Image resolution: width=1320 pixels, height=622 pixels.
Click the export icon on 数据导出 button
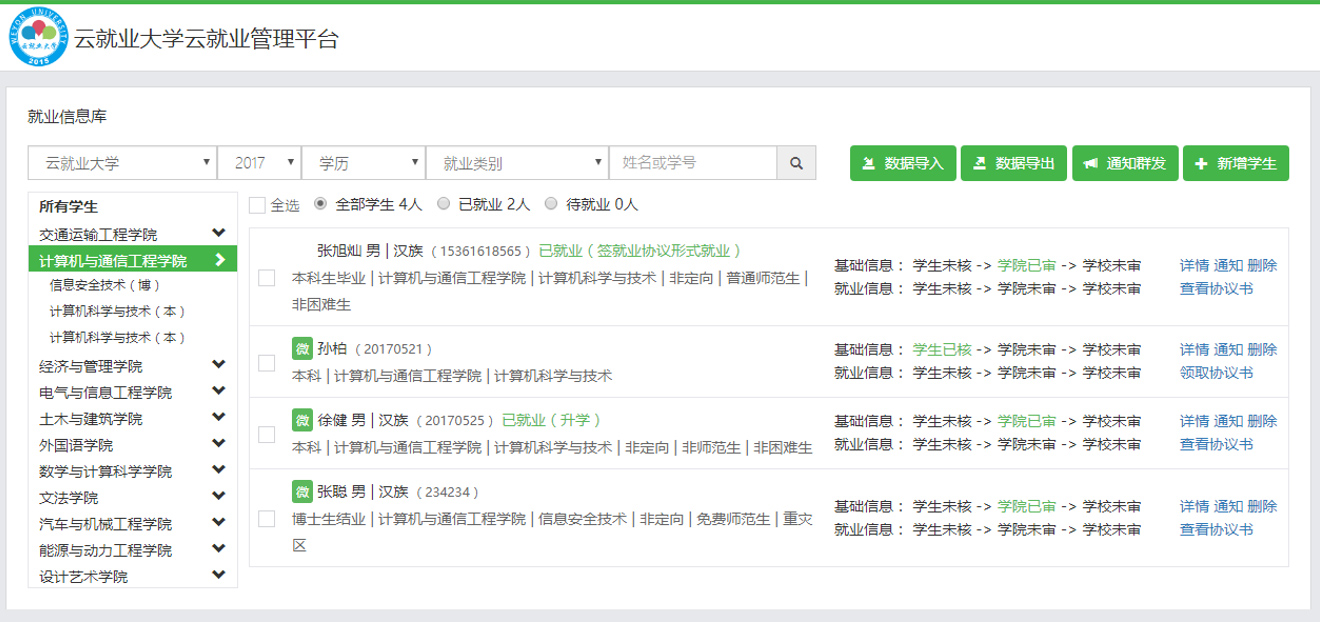point(978,162)
